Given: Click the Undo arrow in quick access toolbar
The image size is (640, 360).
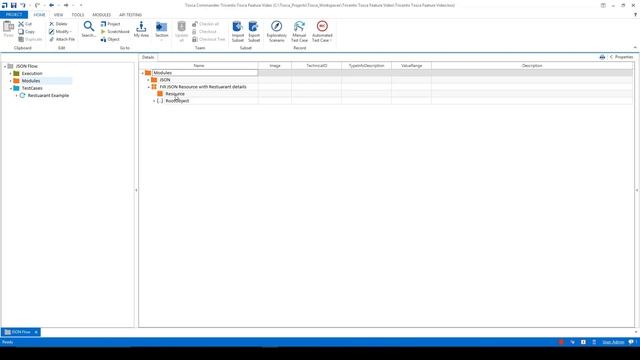Looking at the screenshot, I should point(23,5).
